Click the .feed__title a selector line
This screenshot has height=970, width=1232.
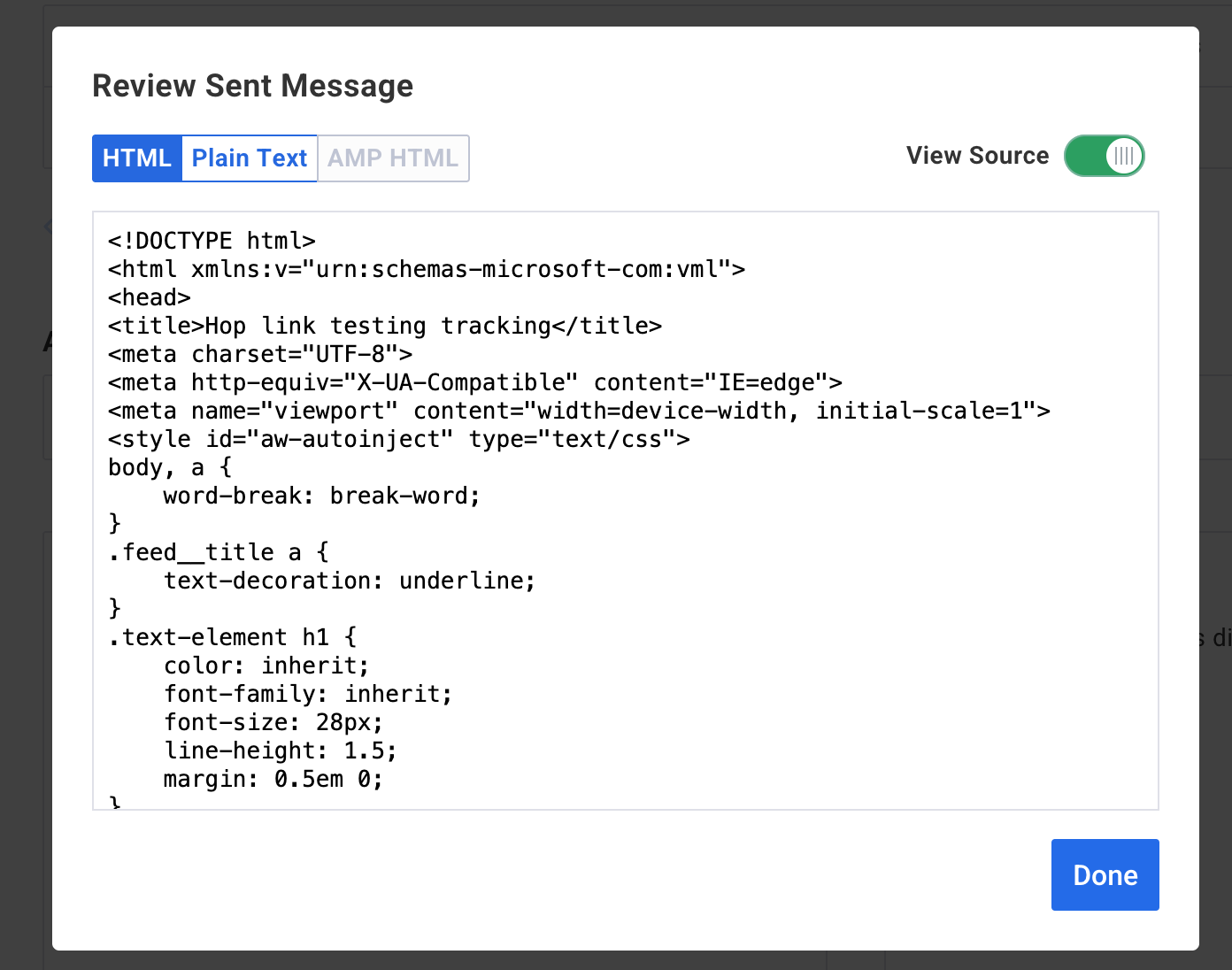218,552
